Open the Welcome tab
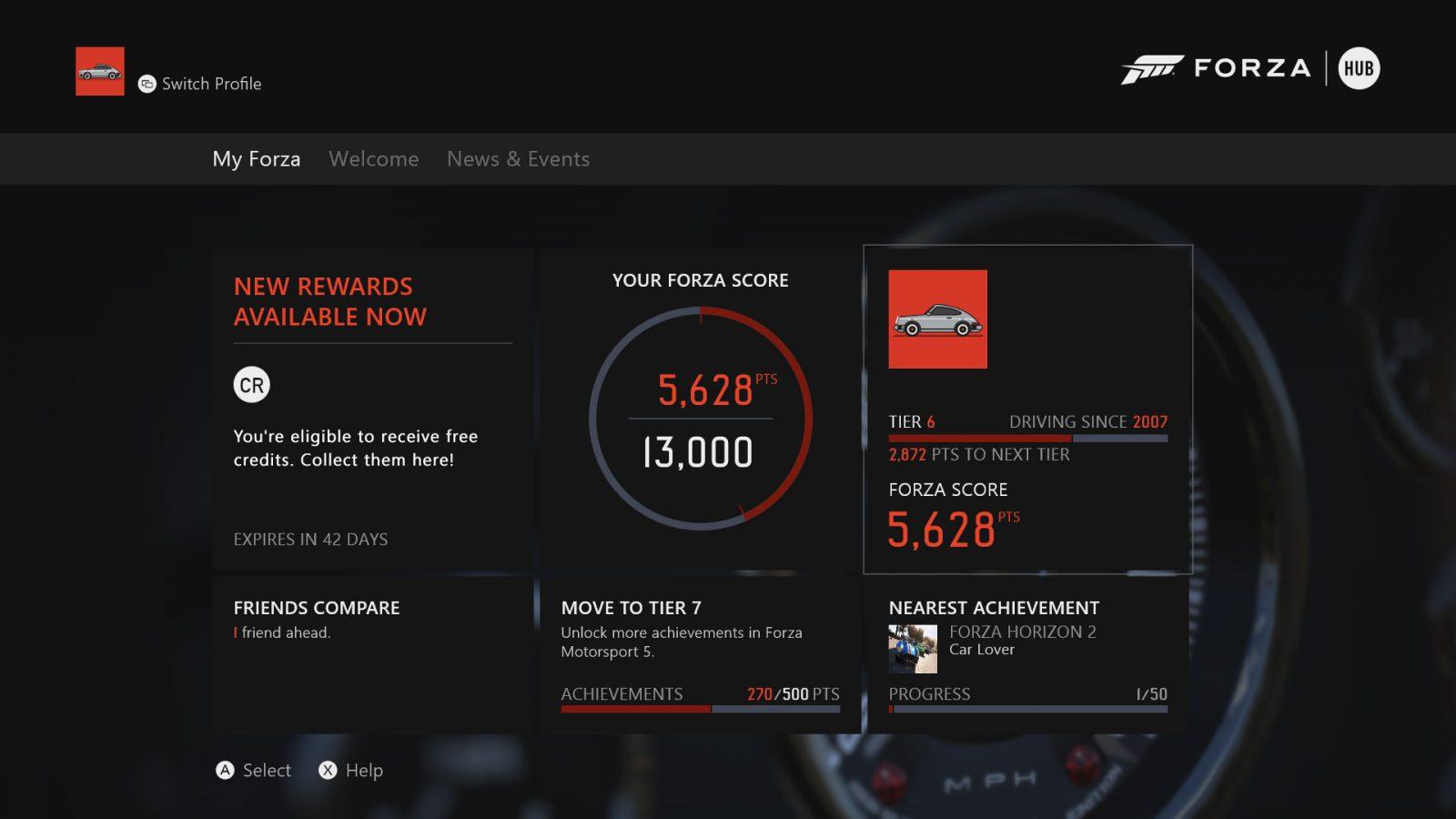The width and height of the screenshot is (1456, 819). (374, 159)
